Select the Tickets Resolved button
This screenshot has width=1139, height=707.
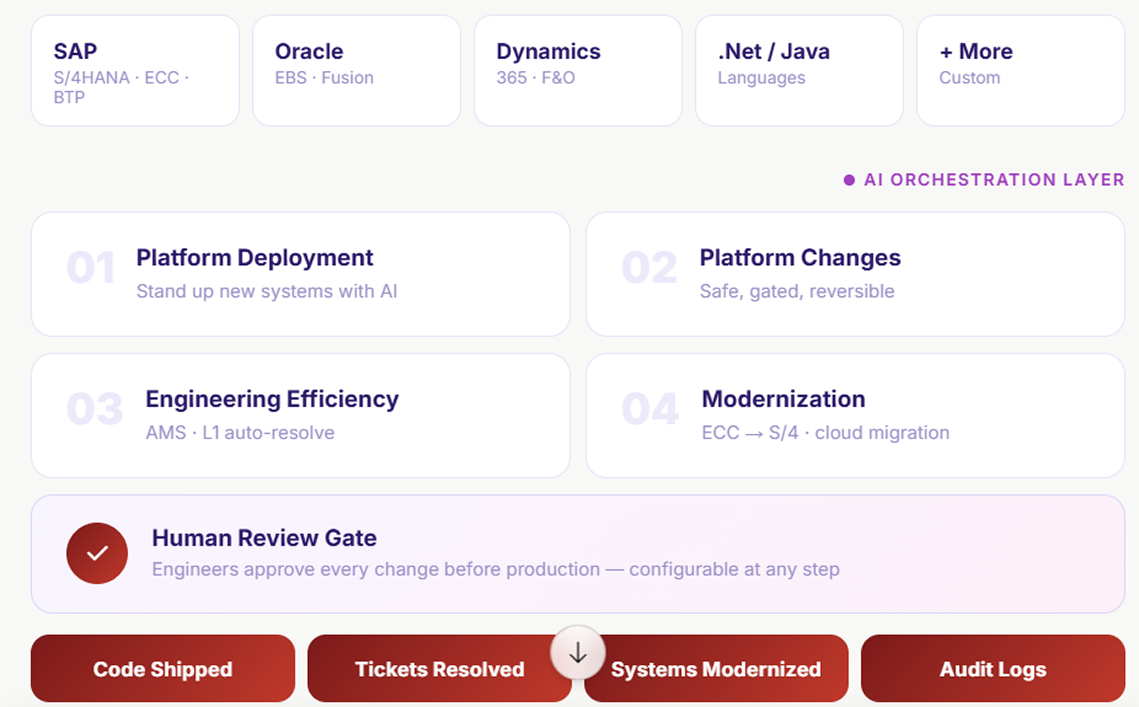pyautogui.click(x=439, y=668)
